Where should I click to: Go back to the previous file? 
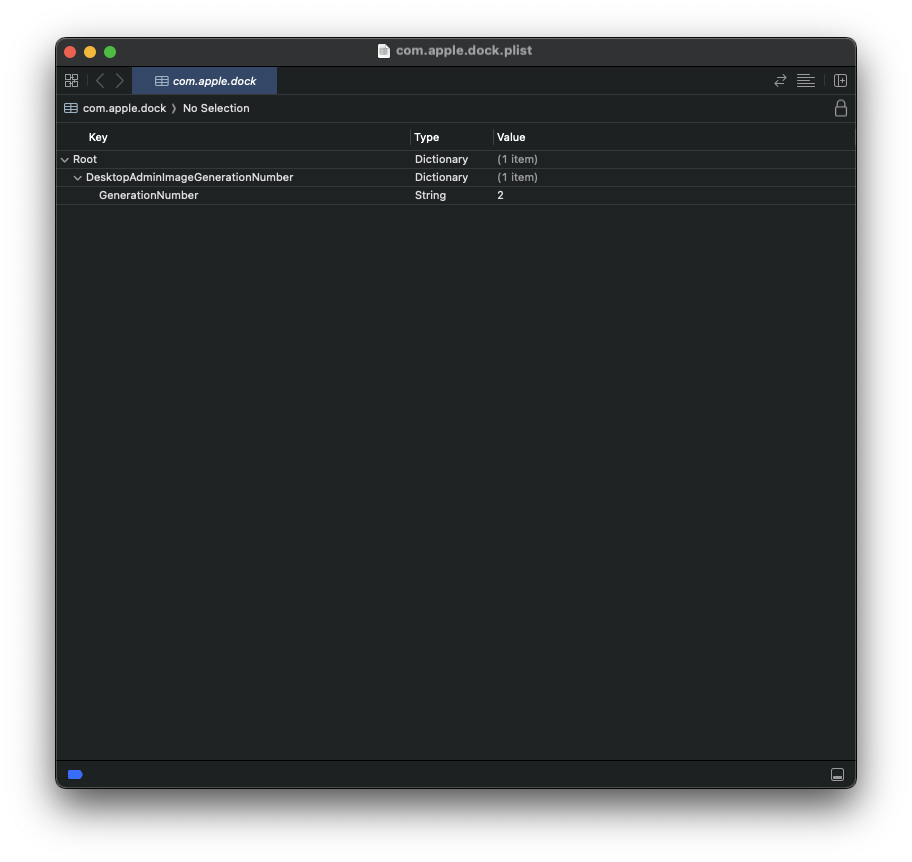(x=100, y=81)
